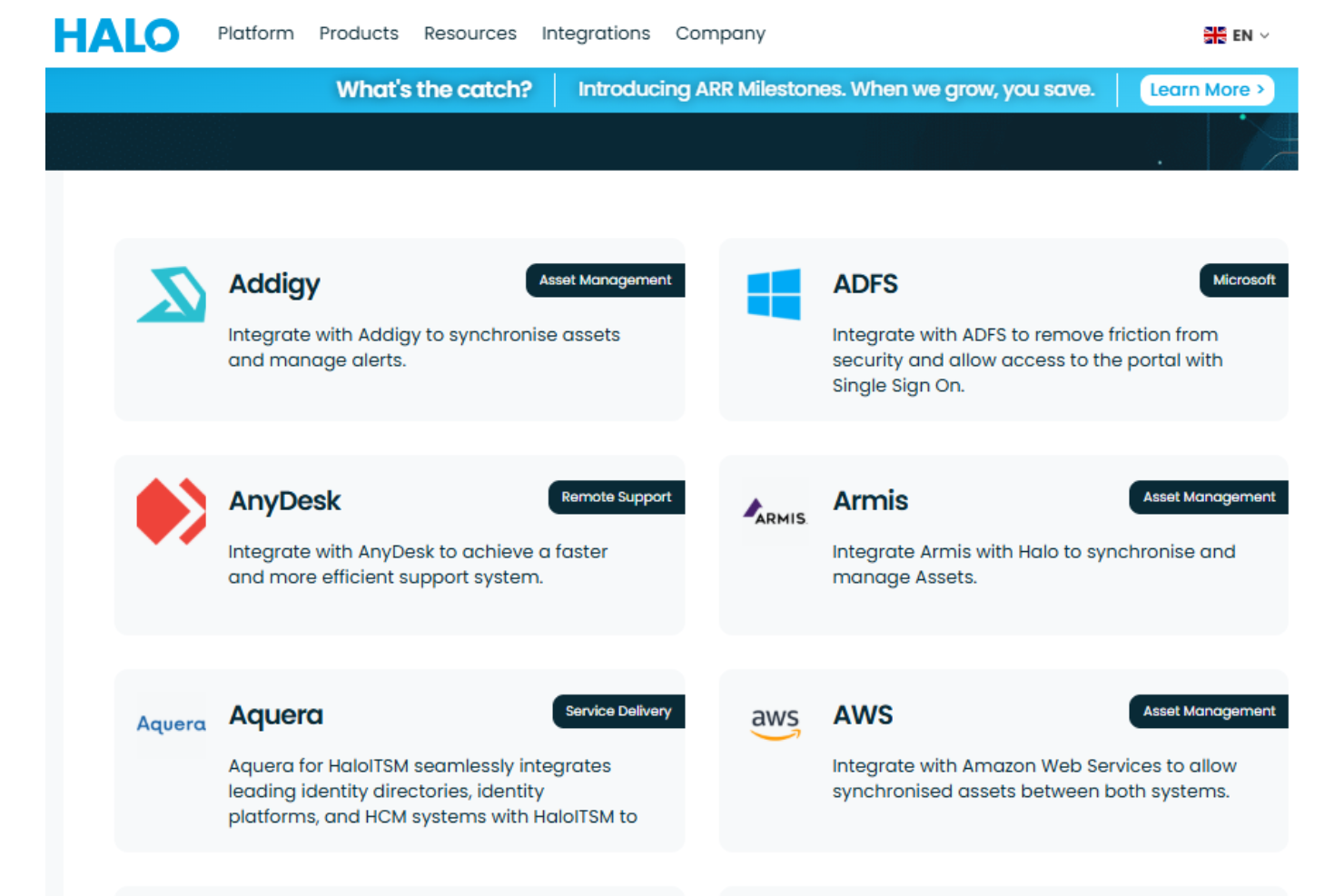Screen dimensions: 1344x896
Task: Click the UK flag language icon
Action: [x=1214, y=35]
